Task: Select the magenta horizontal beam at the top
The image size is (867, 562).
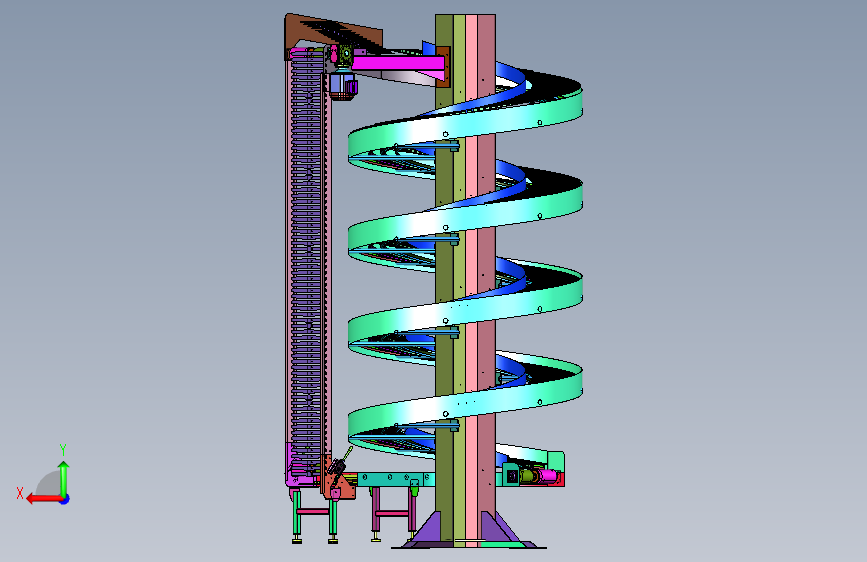Action: pyautogui.click(x=398, y=63)
